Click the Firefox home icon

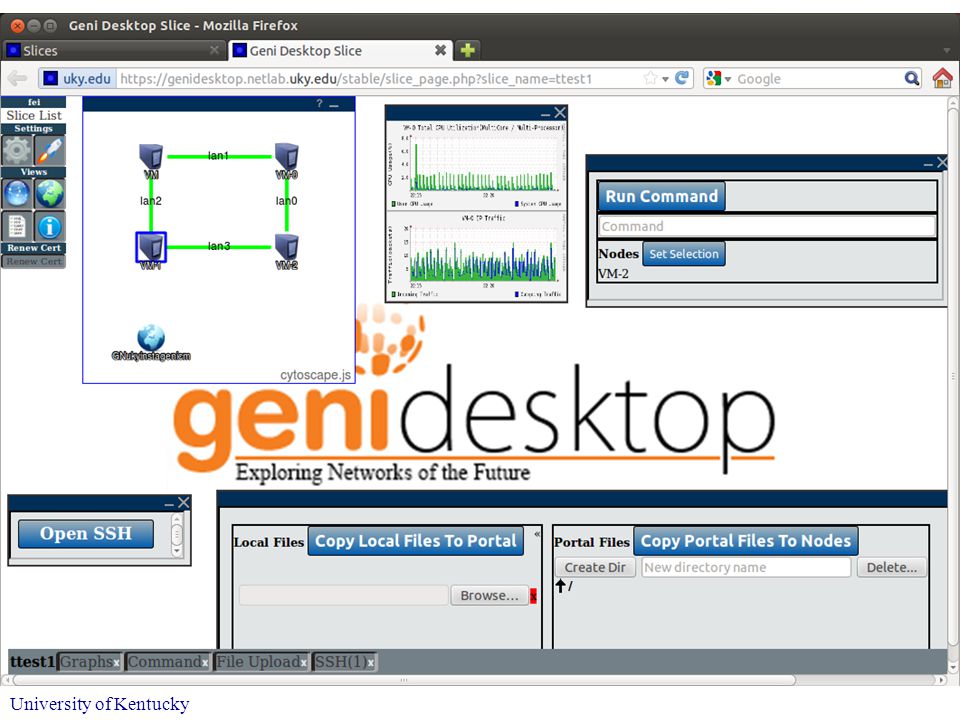click(x=942, y=78)
